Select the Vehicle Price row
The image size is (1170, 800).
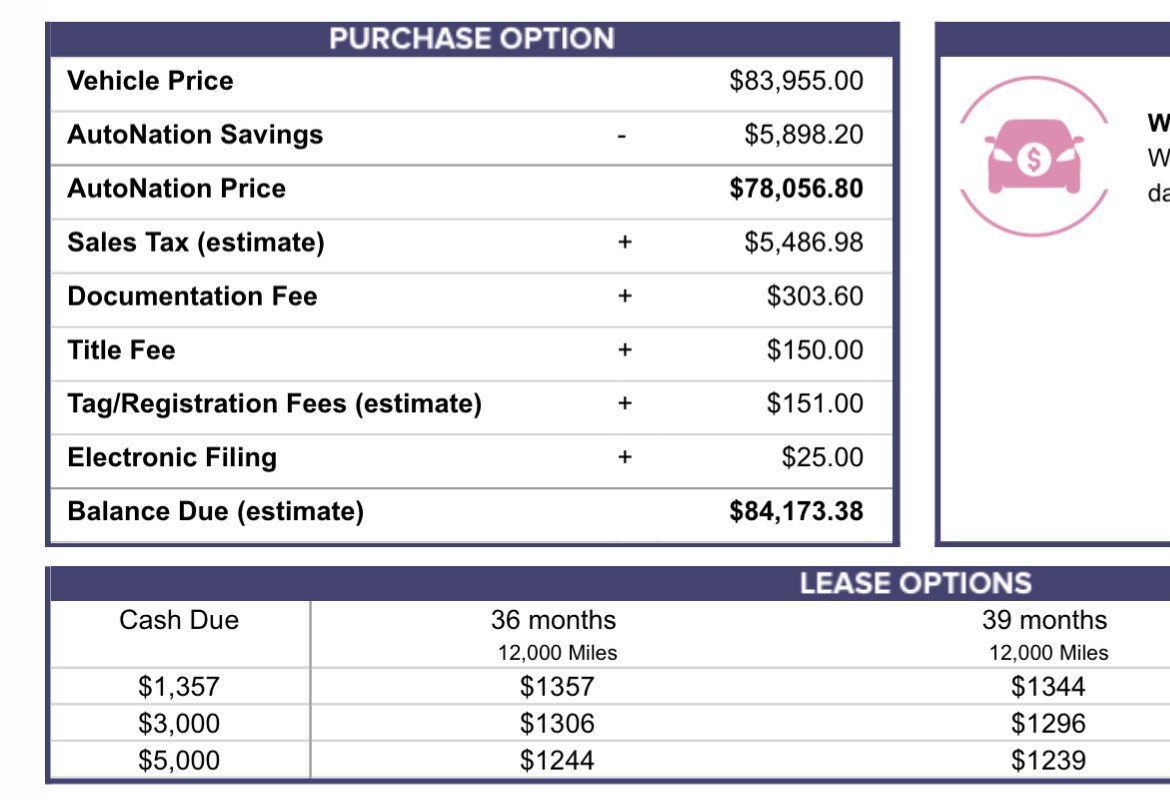click(x=472, y=81)
